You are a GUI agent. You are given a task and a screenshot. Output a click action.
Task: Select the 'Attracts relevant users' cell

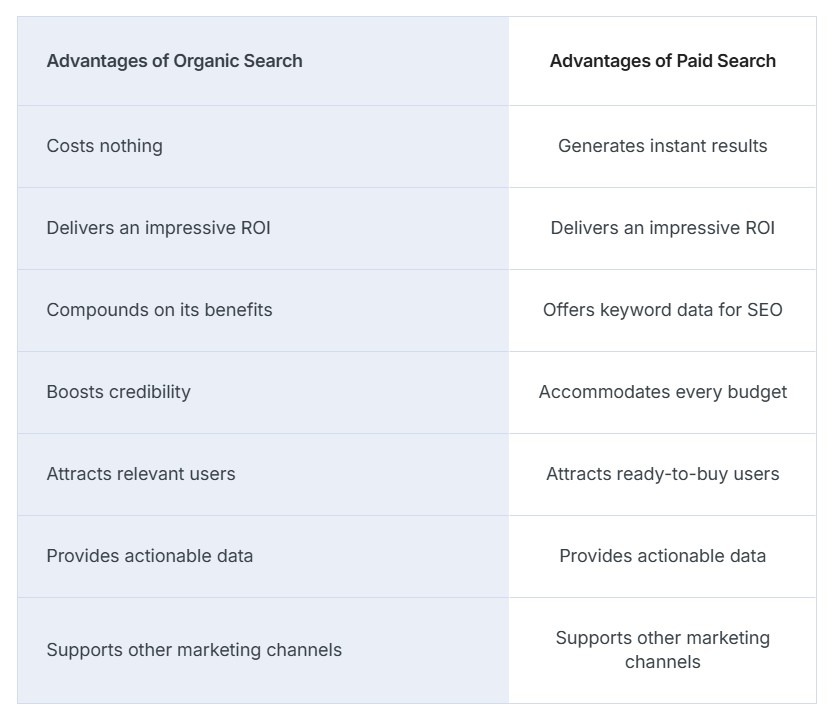(x=141, y=474)
